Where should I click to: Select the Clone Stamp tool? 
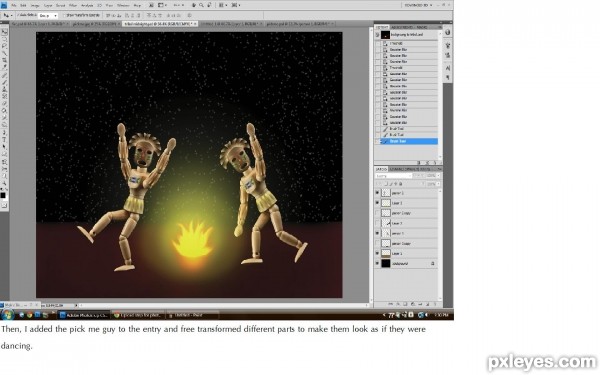[4, 89]
